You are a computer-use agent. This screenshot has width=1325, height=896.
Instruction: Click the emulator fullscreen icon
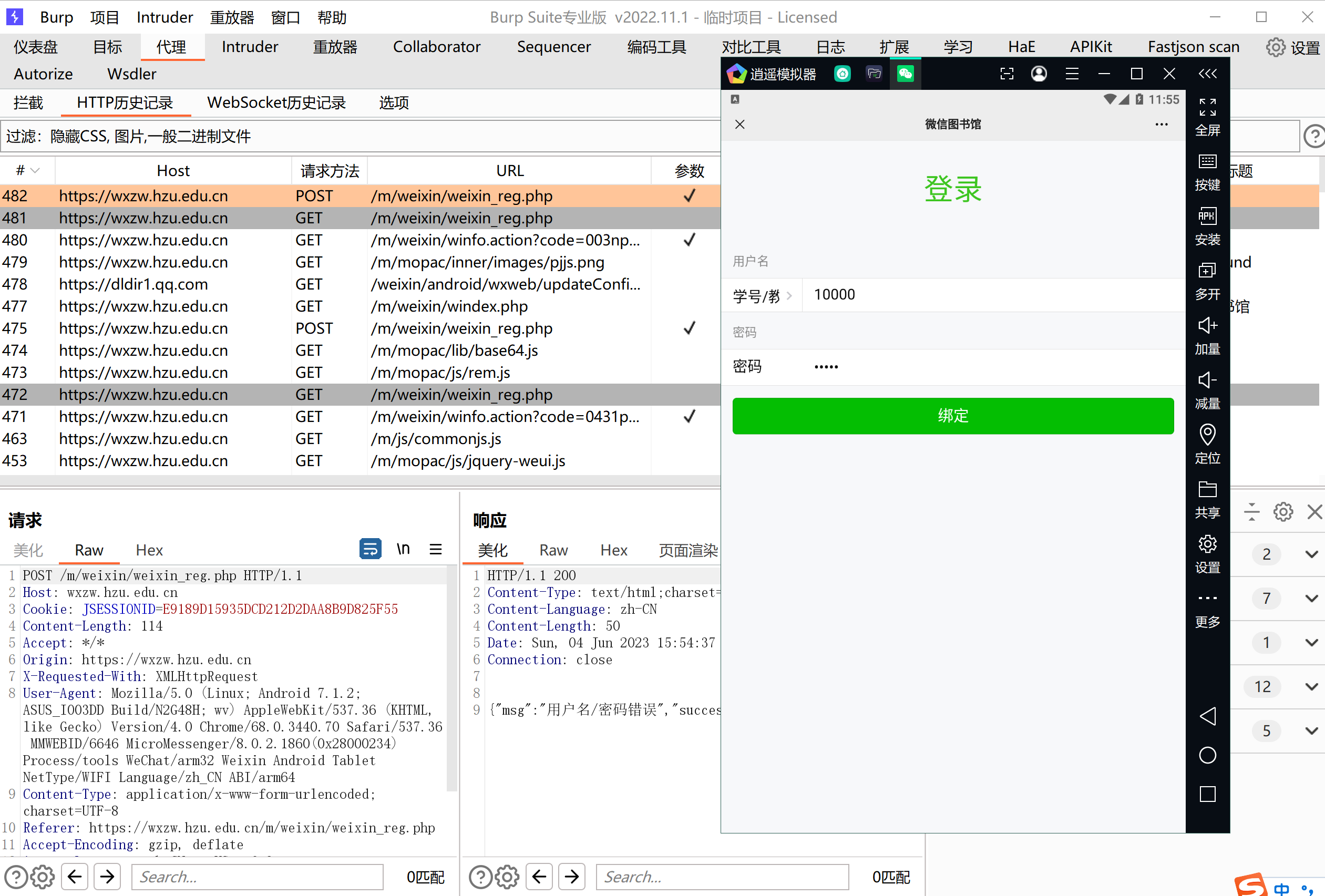1207,107
